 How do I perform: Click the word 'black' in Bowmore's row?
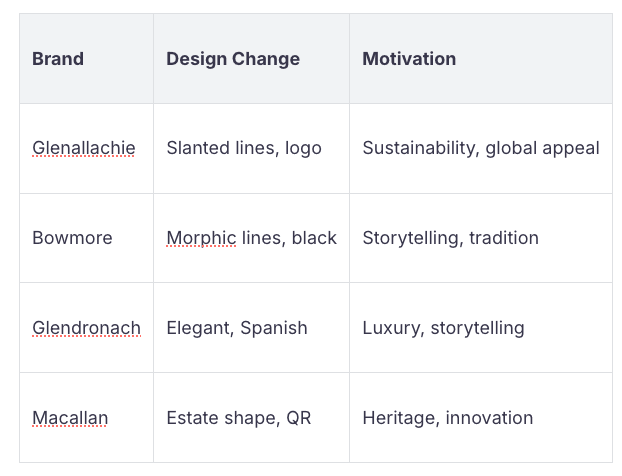[x=314, y=238]
